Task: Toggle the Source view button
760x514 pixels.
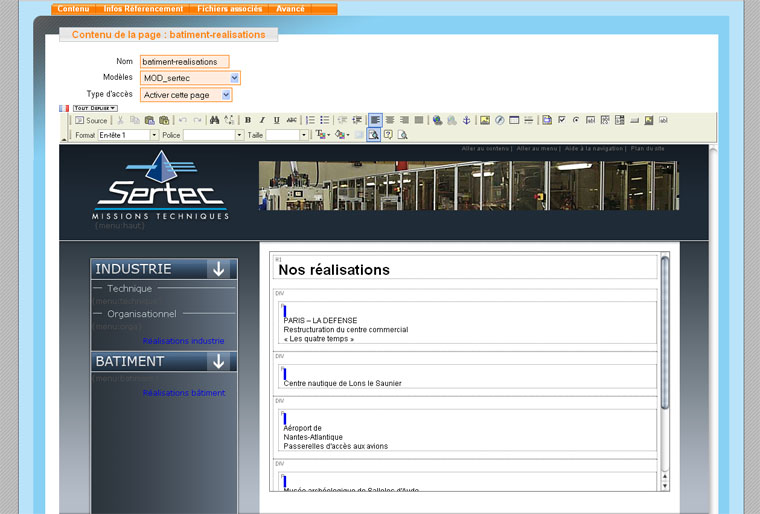Action: pos(91,120)
